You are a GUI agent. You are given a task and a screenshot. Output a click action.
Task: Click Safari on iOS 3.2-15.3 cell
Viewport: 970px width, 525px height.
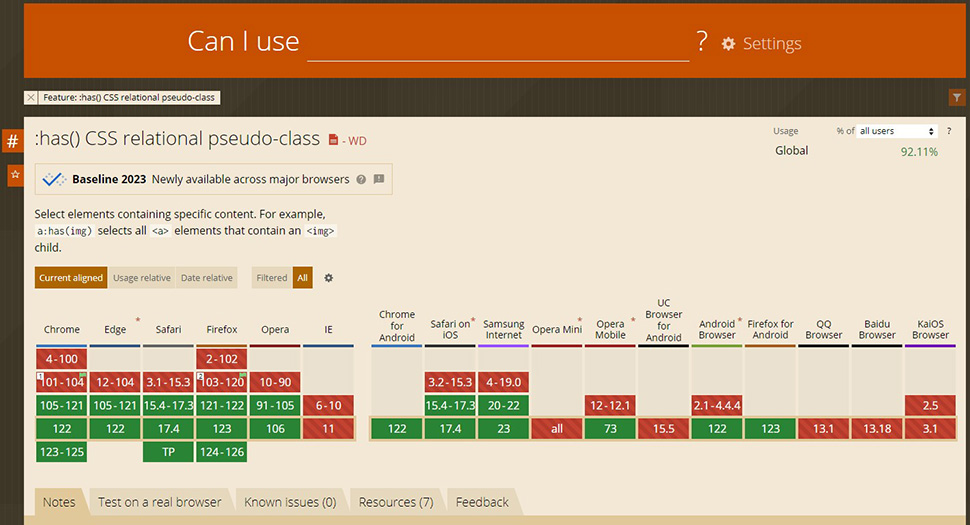point(450,382)
